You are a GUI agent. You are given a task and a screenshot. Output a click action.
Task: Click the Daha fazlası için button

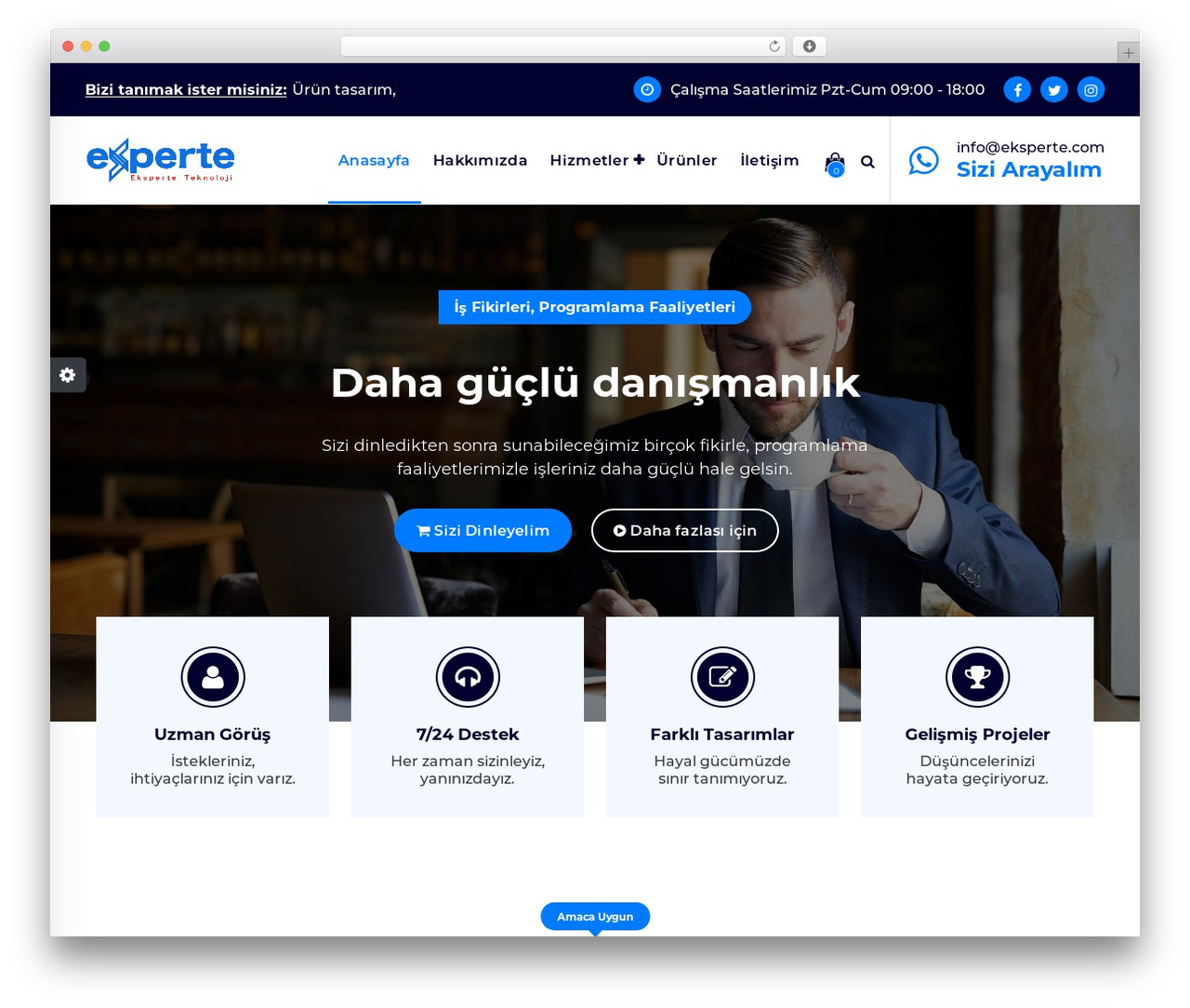click(x=684, y=530)
